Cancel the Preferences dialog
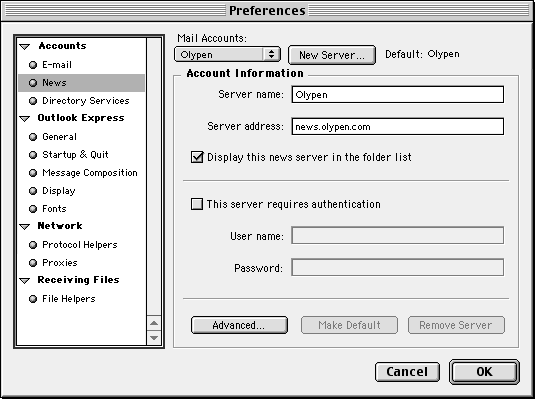 (x=407, y=372)
